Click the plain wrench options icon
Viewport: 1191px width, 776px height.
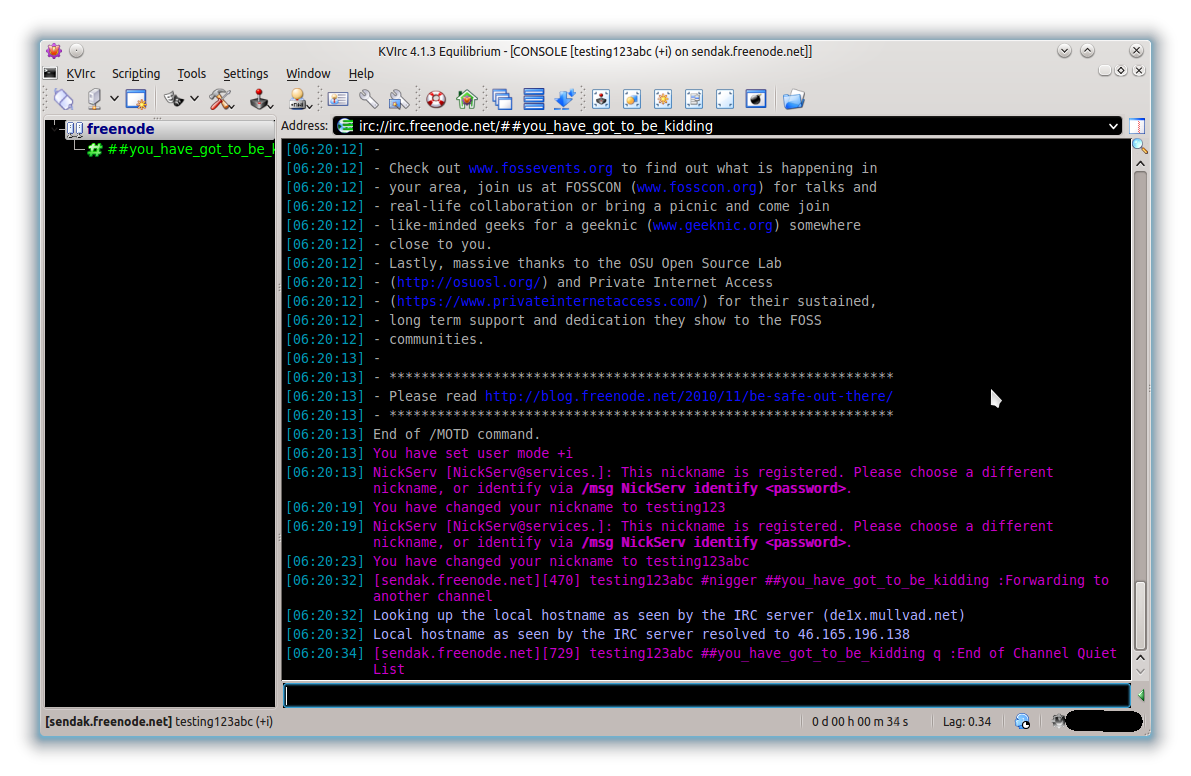pos(368,99)
